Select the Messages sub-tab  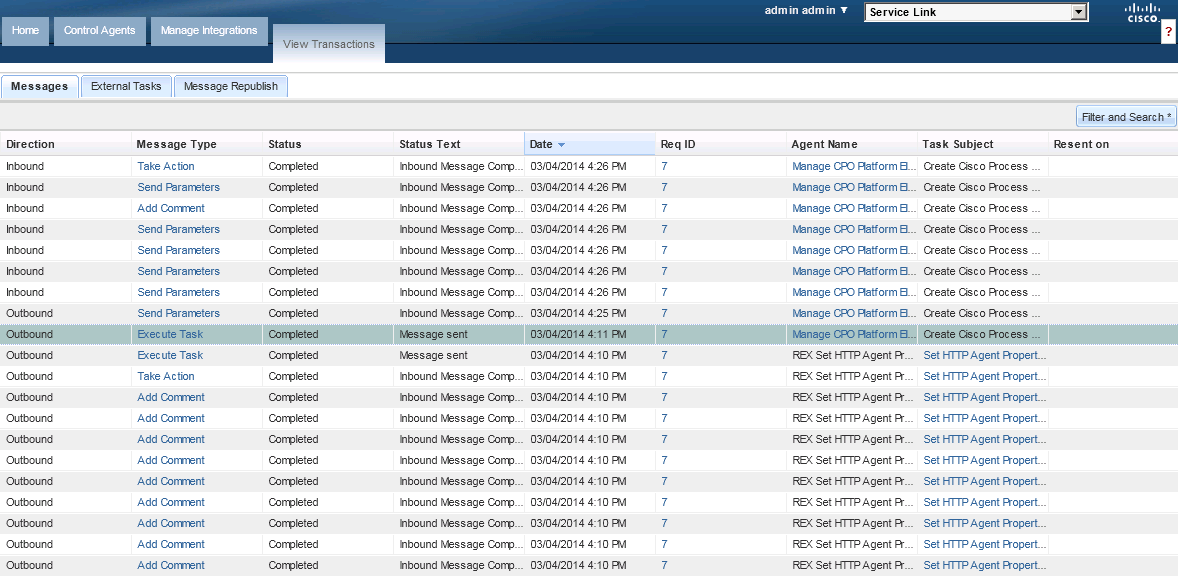pyautogui.click(x=40, y=86)
